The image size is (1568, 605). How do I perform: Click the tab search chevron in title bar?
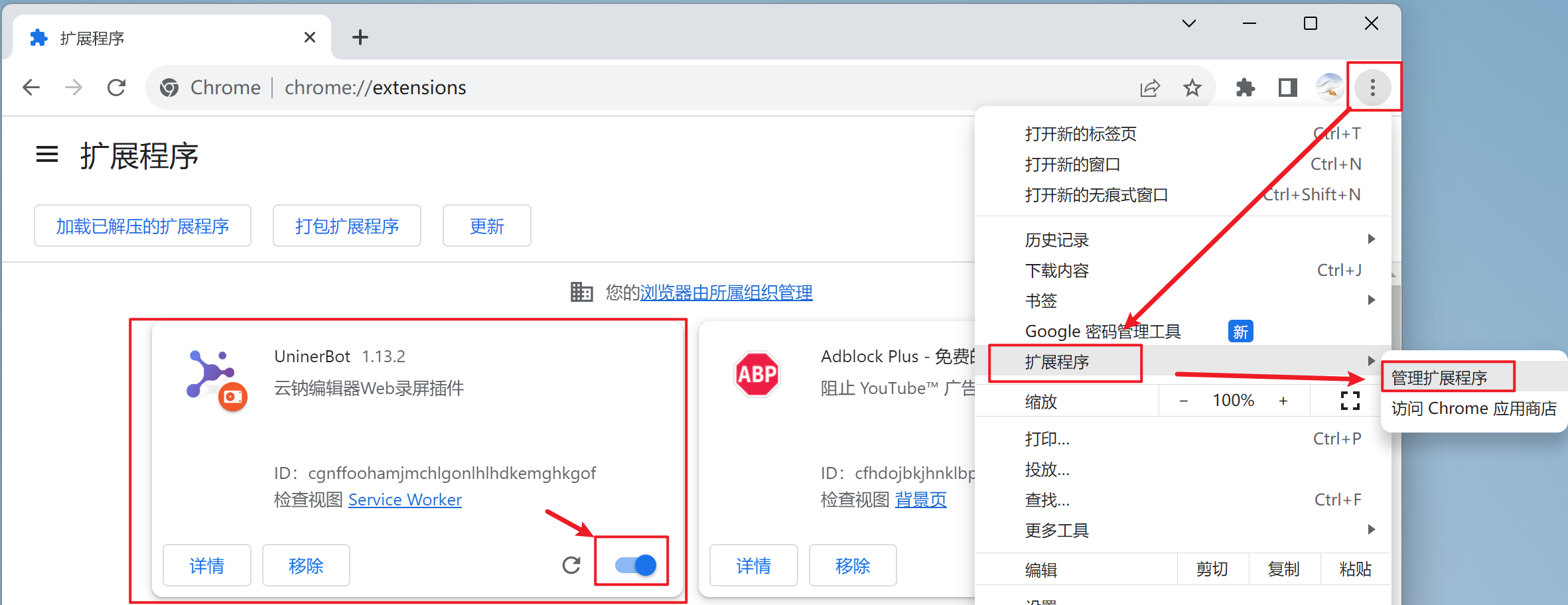(x=1189, y=24)
